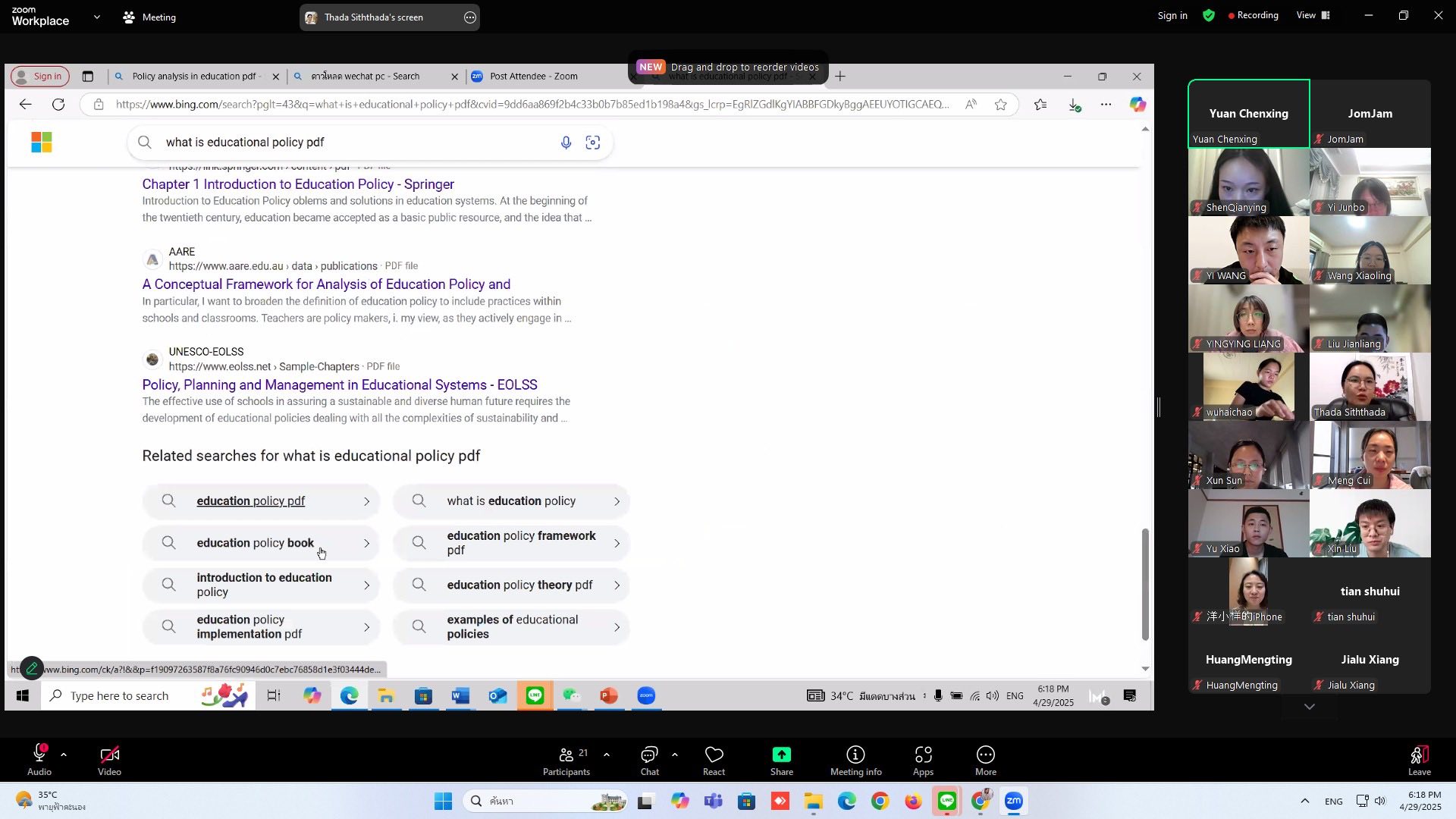Open the LINE app in local taskbar
The image size is (1456, 819).
pyautogui.click(x=947, y=801)
